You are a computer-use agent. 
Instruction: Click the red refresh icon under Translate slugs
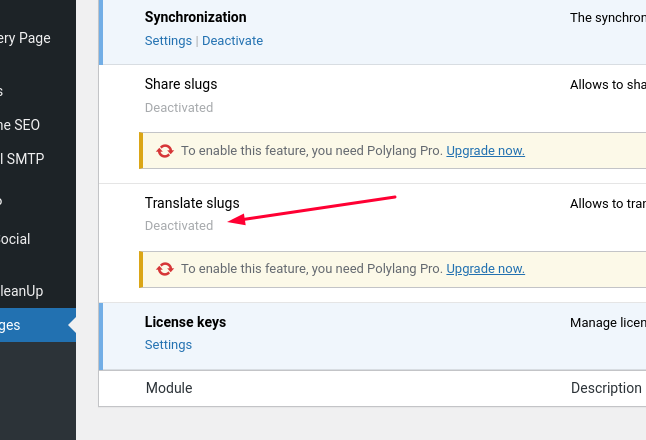(165, 269)
